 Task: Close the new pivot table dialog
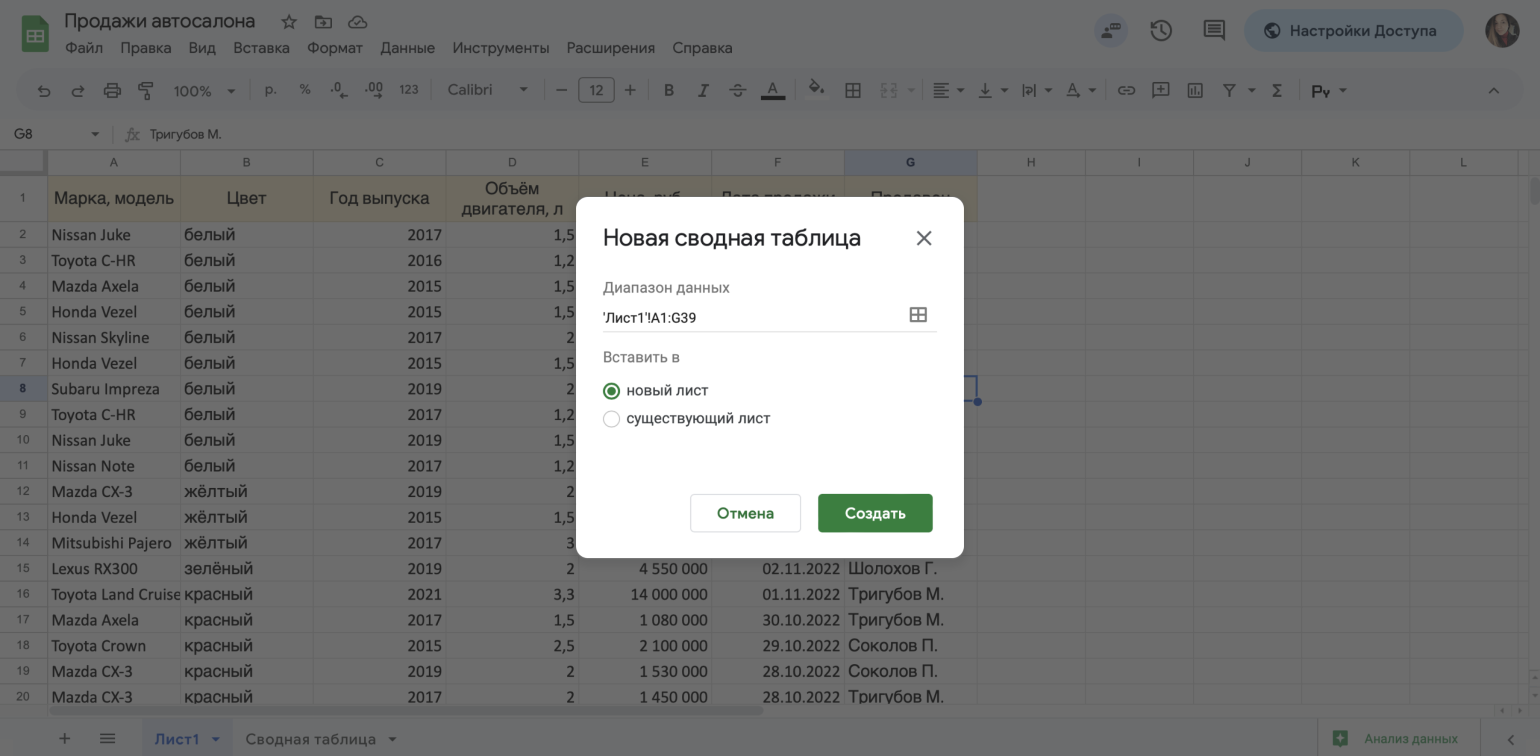(x=924, y=238)
